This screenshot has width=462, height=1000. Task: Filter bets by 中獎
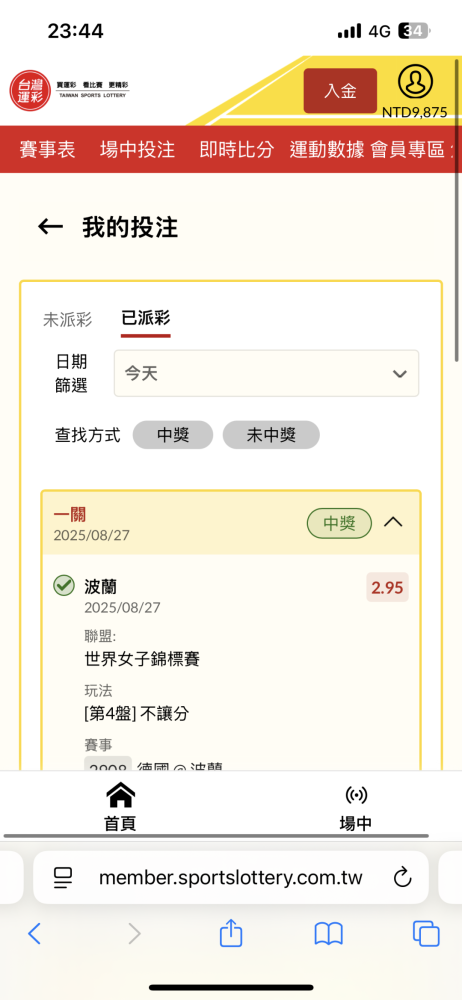pyautogui.click(x=173, y=435)
